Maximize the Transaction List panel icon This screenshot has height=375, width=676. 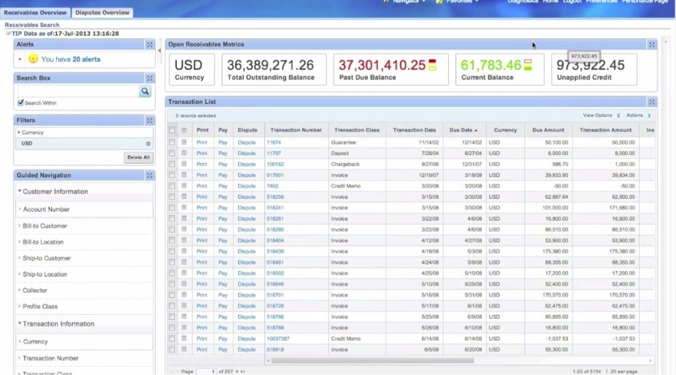click(651, 102)
